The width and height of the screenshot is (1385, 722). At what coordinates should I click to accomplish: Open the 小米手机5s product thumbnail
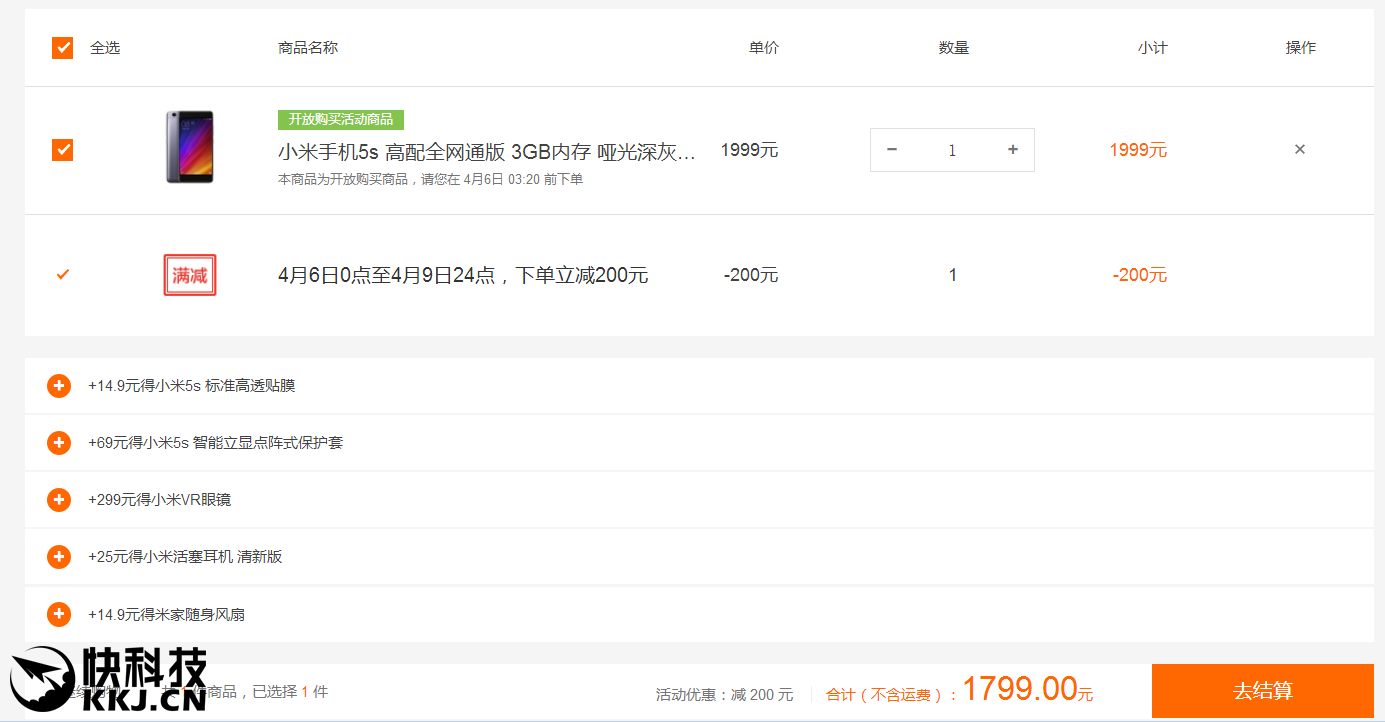190,147
